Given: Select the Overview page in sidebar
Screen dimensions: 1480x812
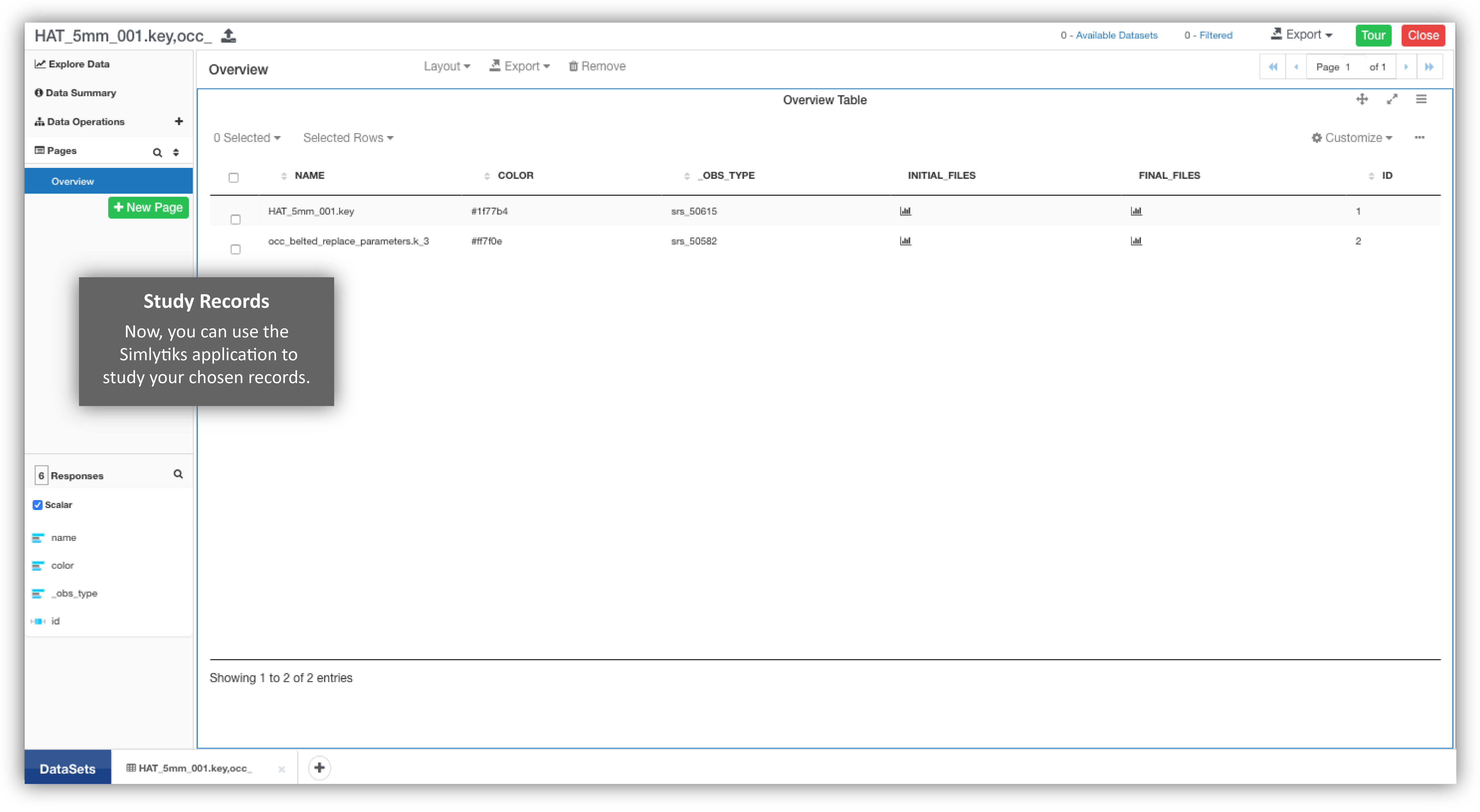Looking at the screenshot, I should pos(108,181).
